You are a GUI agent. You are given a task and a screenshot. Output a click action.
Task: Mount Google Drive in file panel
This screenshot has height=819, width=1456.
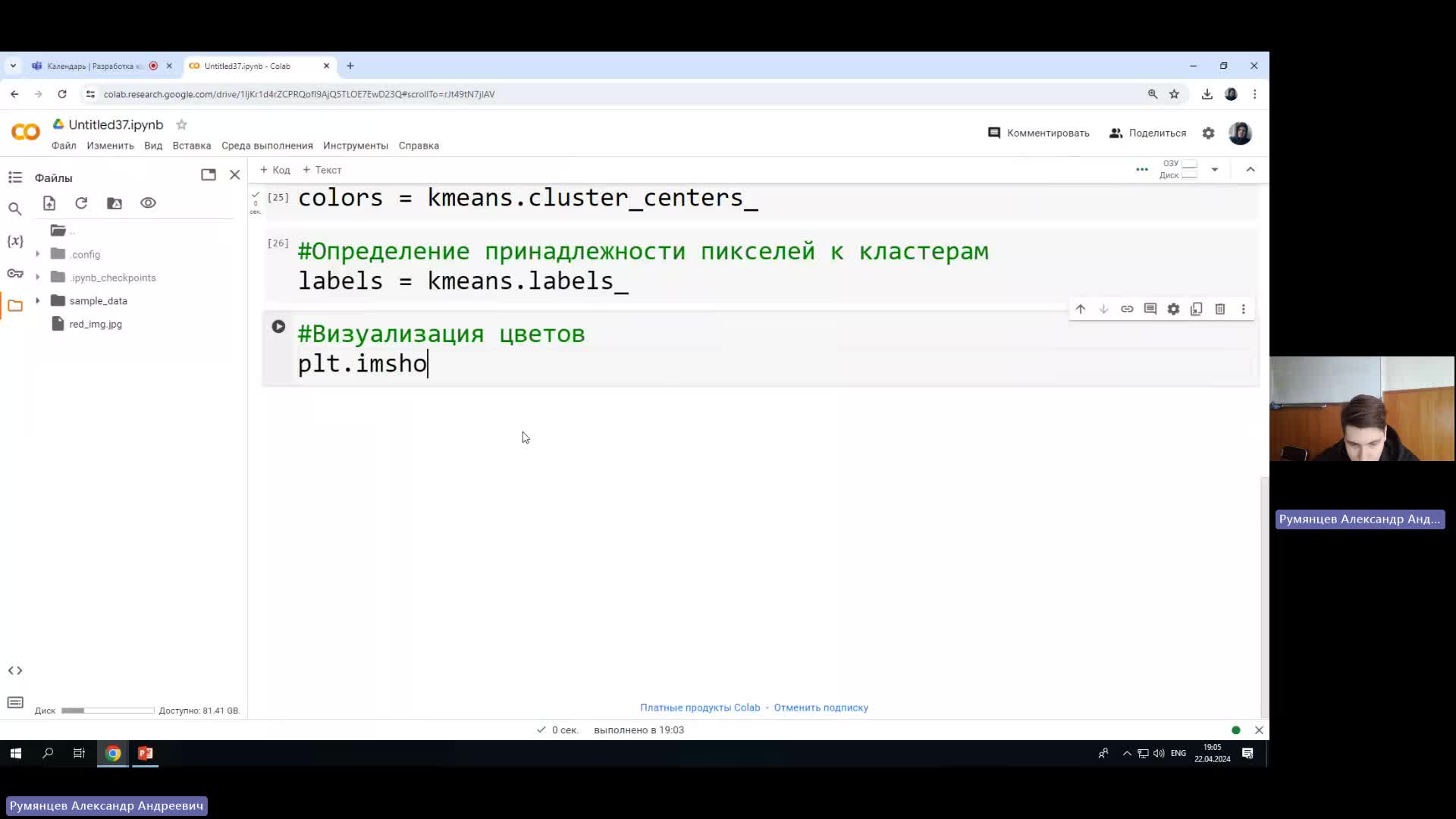(115, 203)
